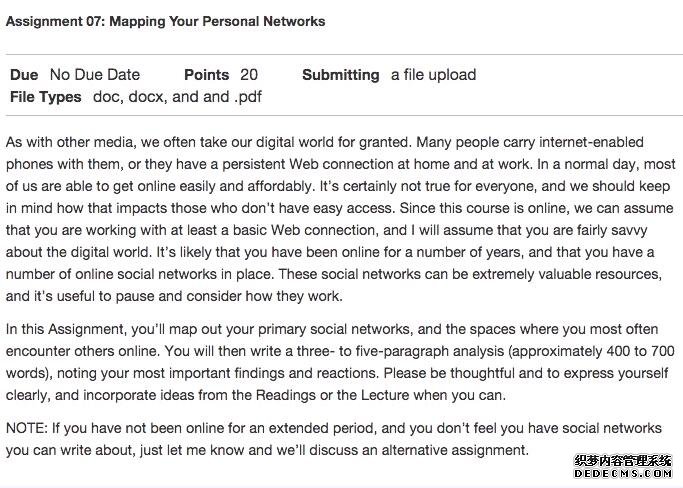Click the 'File Types' label
This screenshot has width=683, height=488.
click(46, 97)
